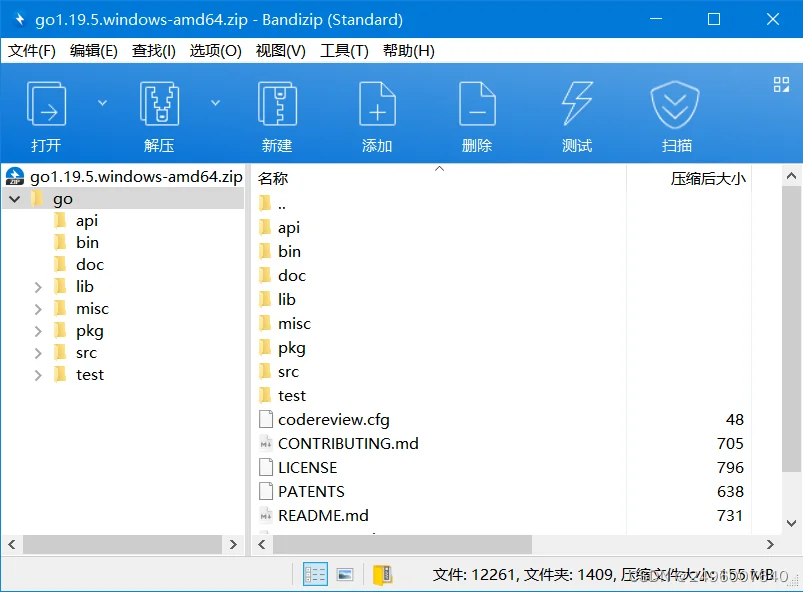Image resolution: width=803 pixels, height=592 pixels.
Task: Click the toolbar grid layout icon
Action: point(781,84)
